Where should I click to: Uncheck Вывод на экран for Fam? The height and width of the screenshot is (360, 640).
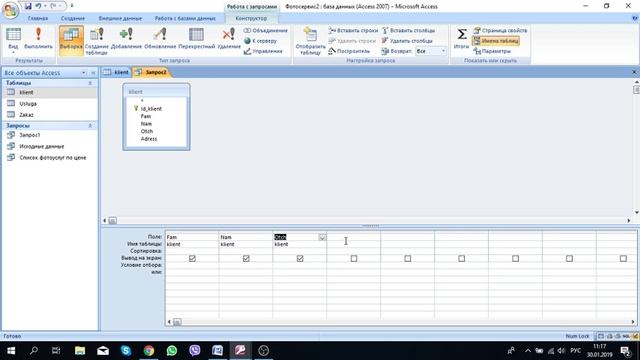pos(192,258)
